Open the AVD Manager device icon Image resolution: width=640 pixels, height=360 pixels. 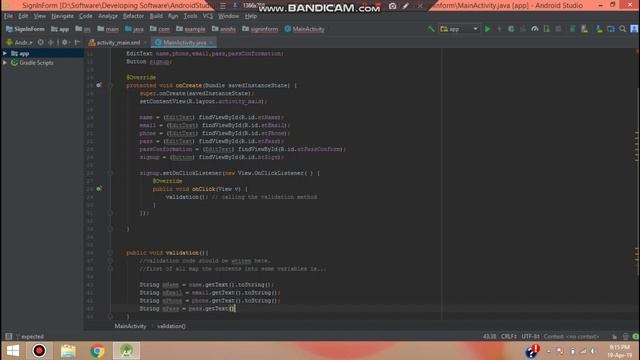pyautogui.click(x=584, y=29)
